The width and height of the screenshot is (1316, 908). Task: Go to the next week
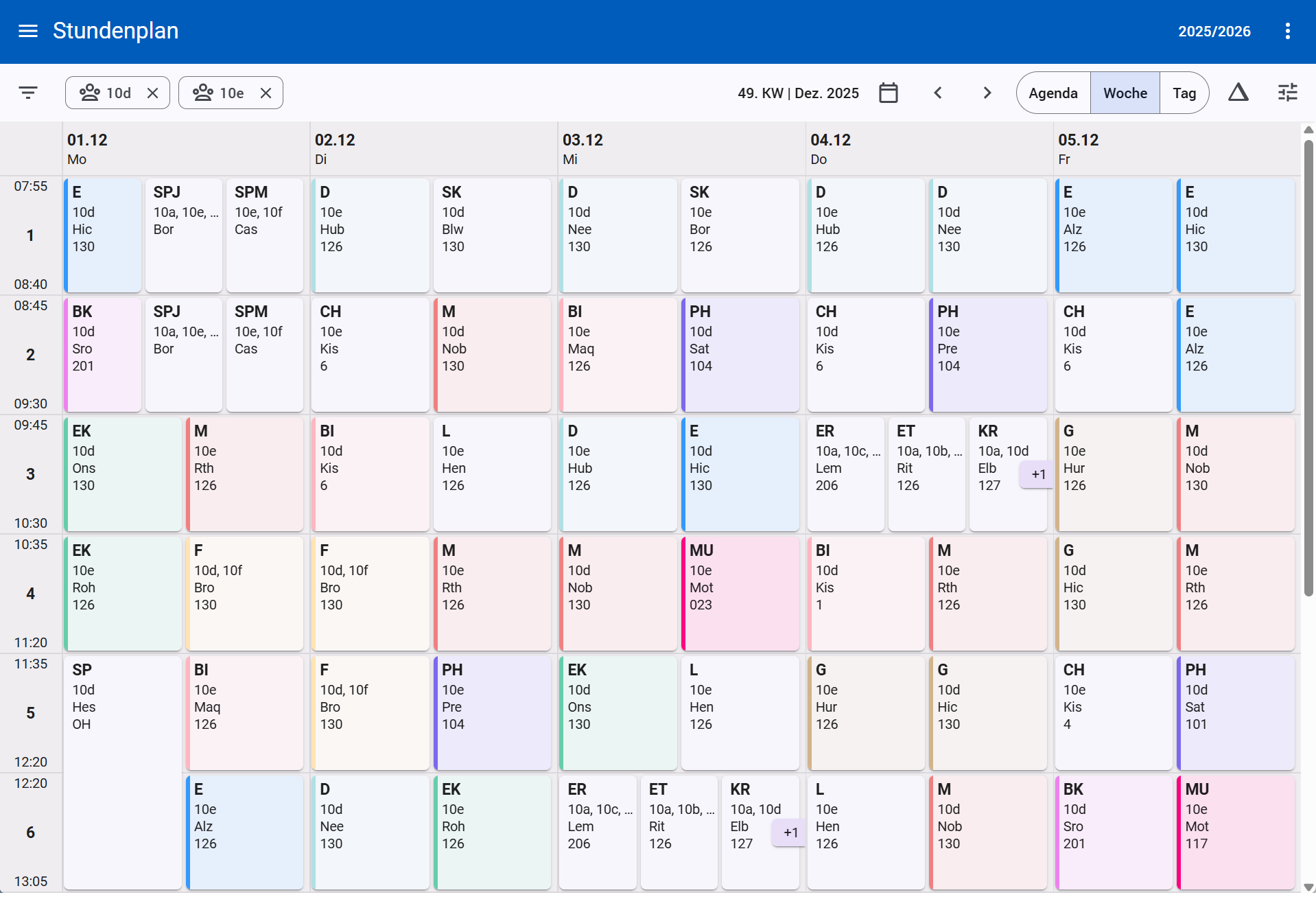(987, 93)
